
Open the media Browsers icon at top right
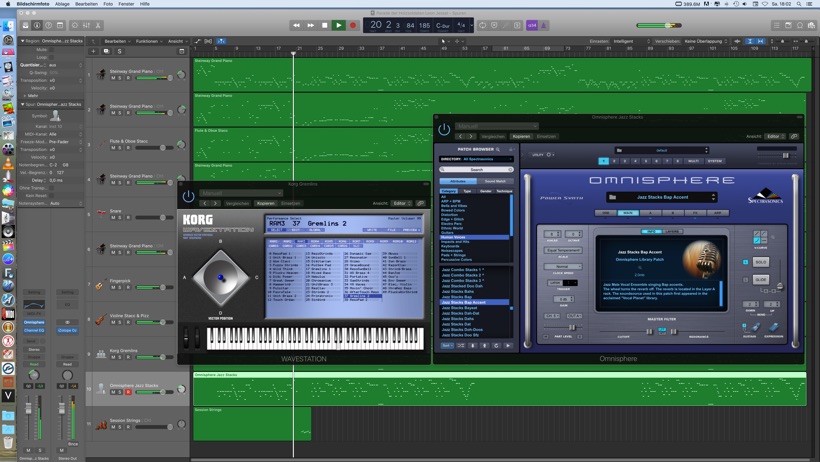[x=811, y=25]
